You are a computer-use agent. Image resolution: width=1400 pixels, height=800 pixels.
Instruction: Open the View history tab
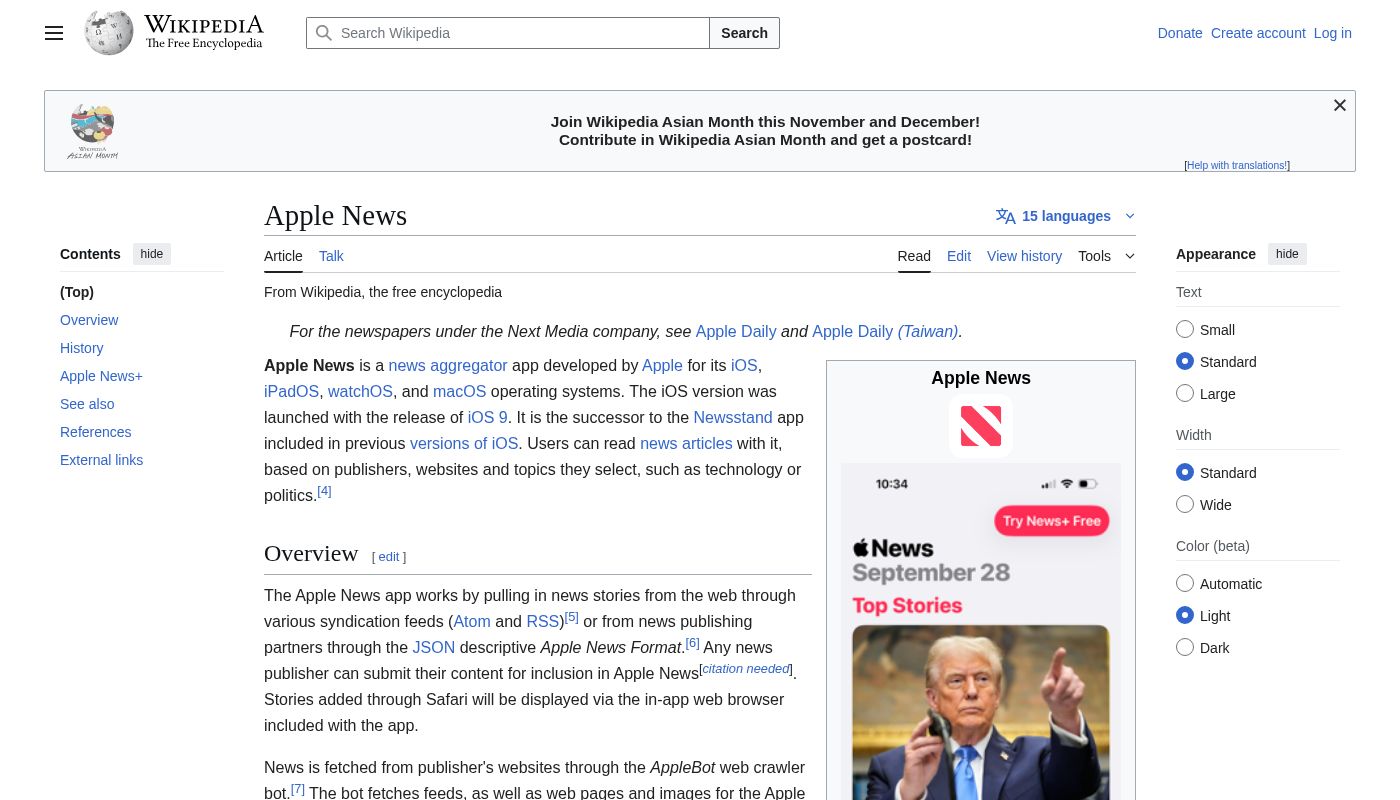(x=1024, y=256)
